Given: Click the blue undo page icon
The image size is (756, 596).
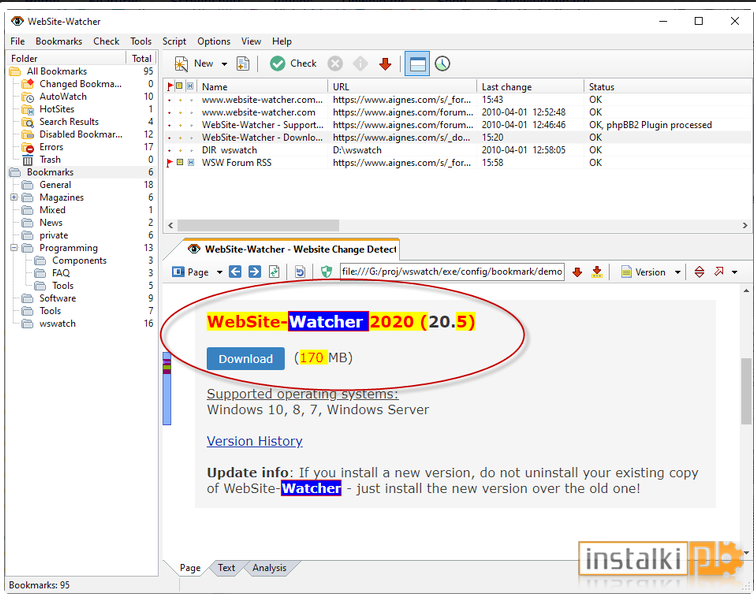Looking at the screenshot, I should (x=300, y=272).
